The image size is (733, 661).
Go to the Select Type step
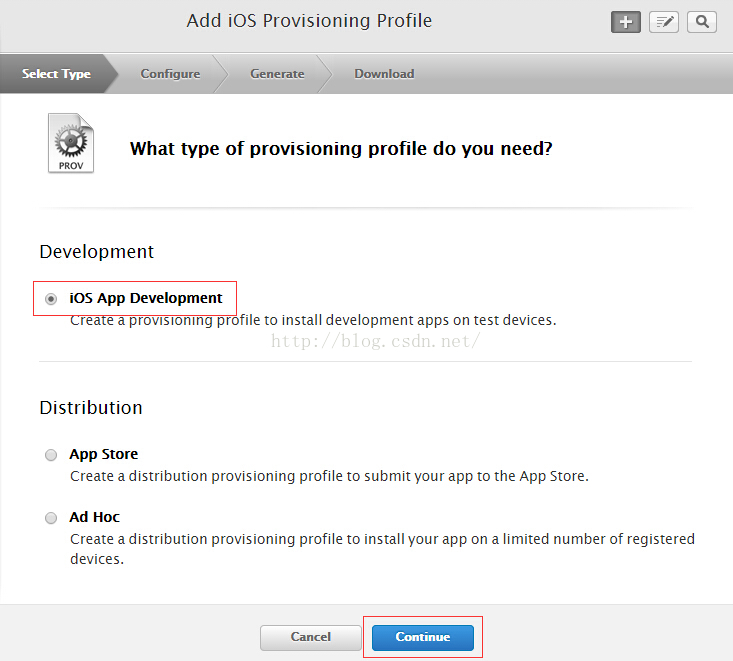[x=56, y=74]
